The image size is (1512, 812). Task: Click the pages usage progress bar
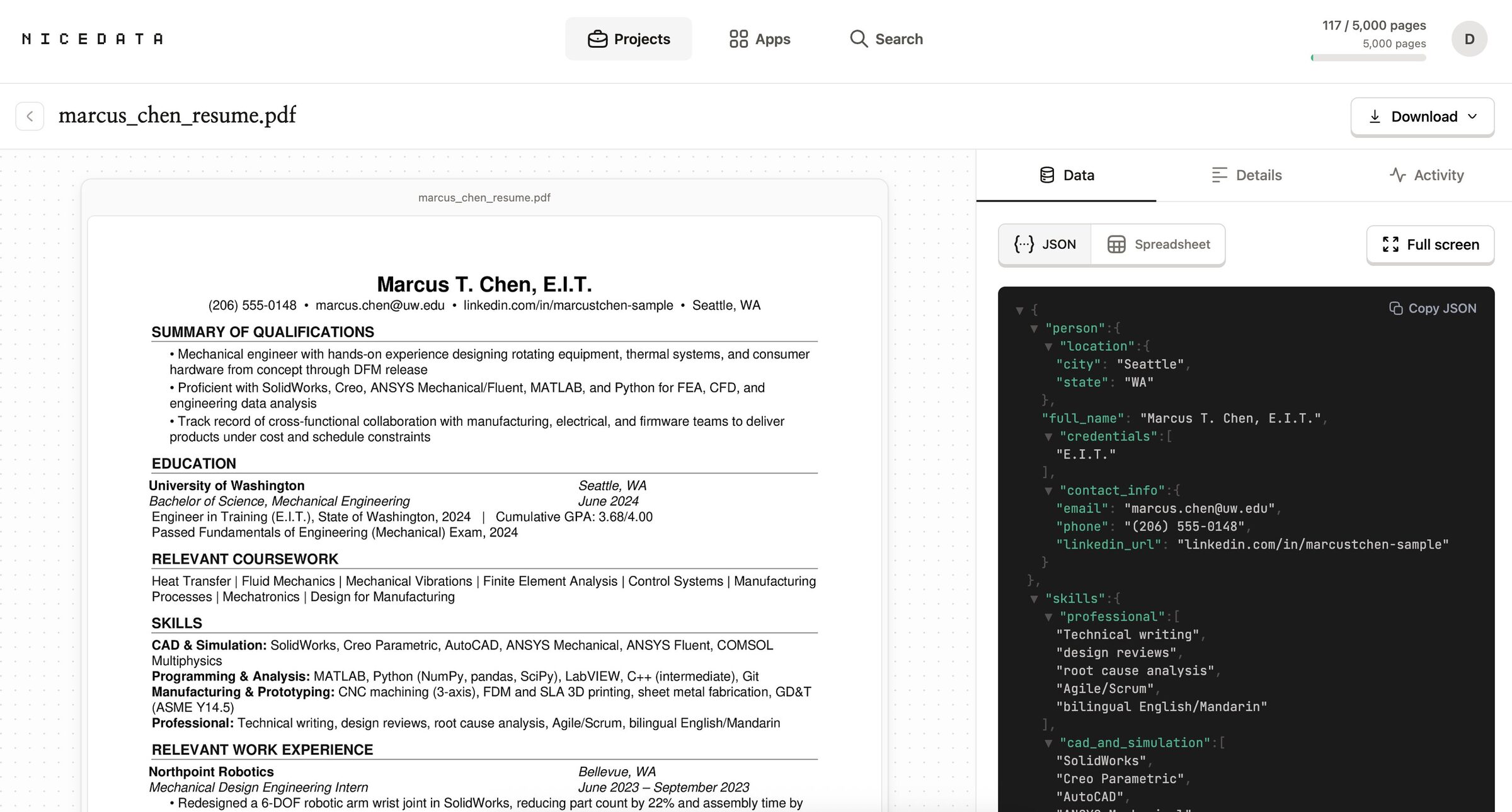tap(1368, 58)
